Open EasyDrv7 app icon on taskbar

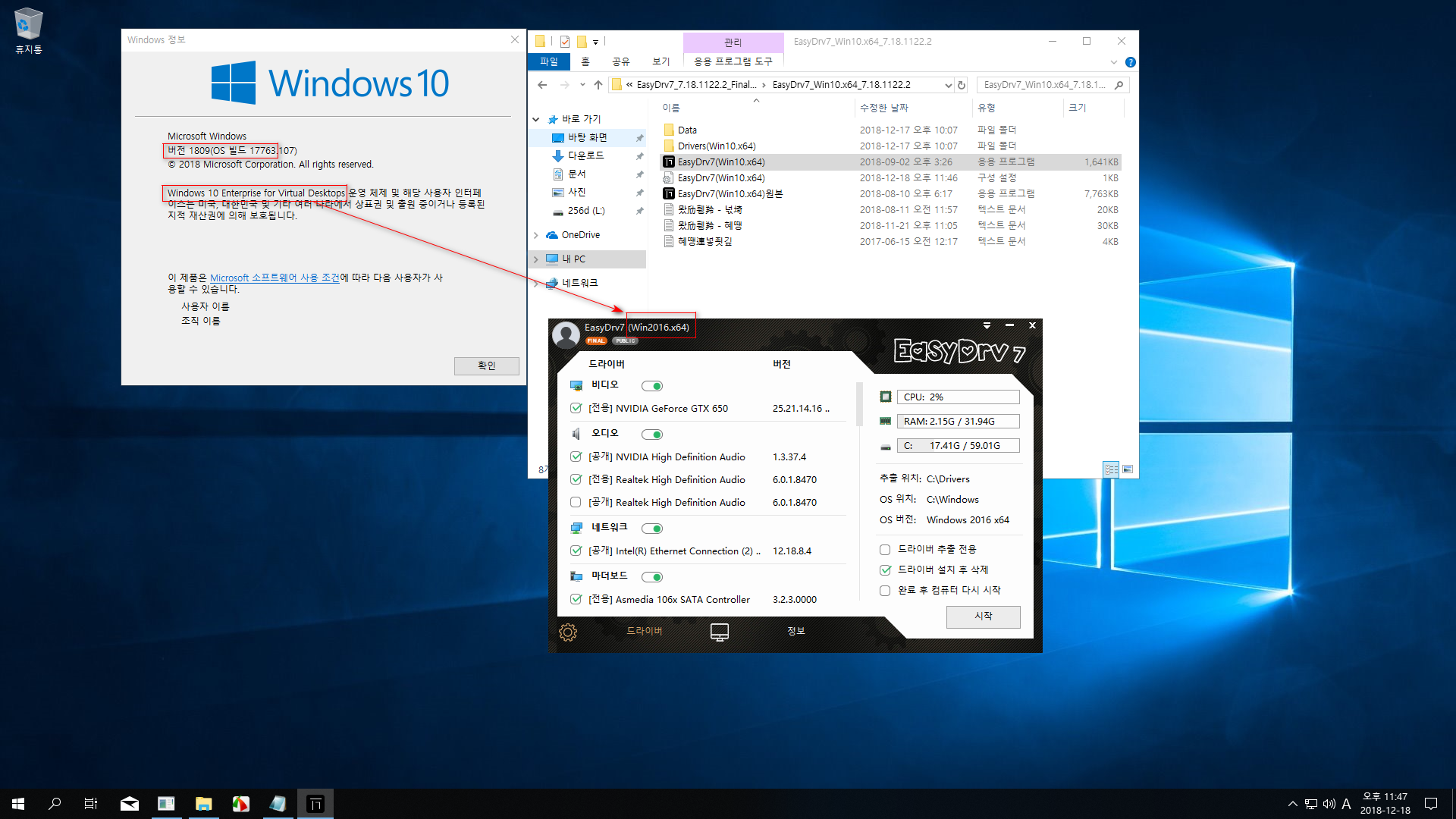315,804
